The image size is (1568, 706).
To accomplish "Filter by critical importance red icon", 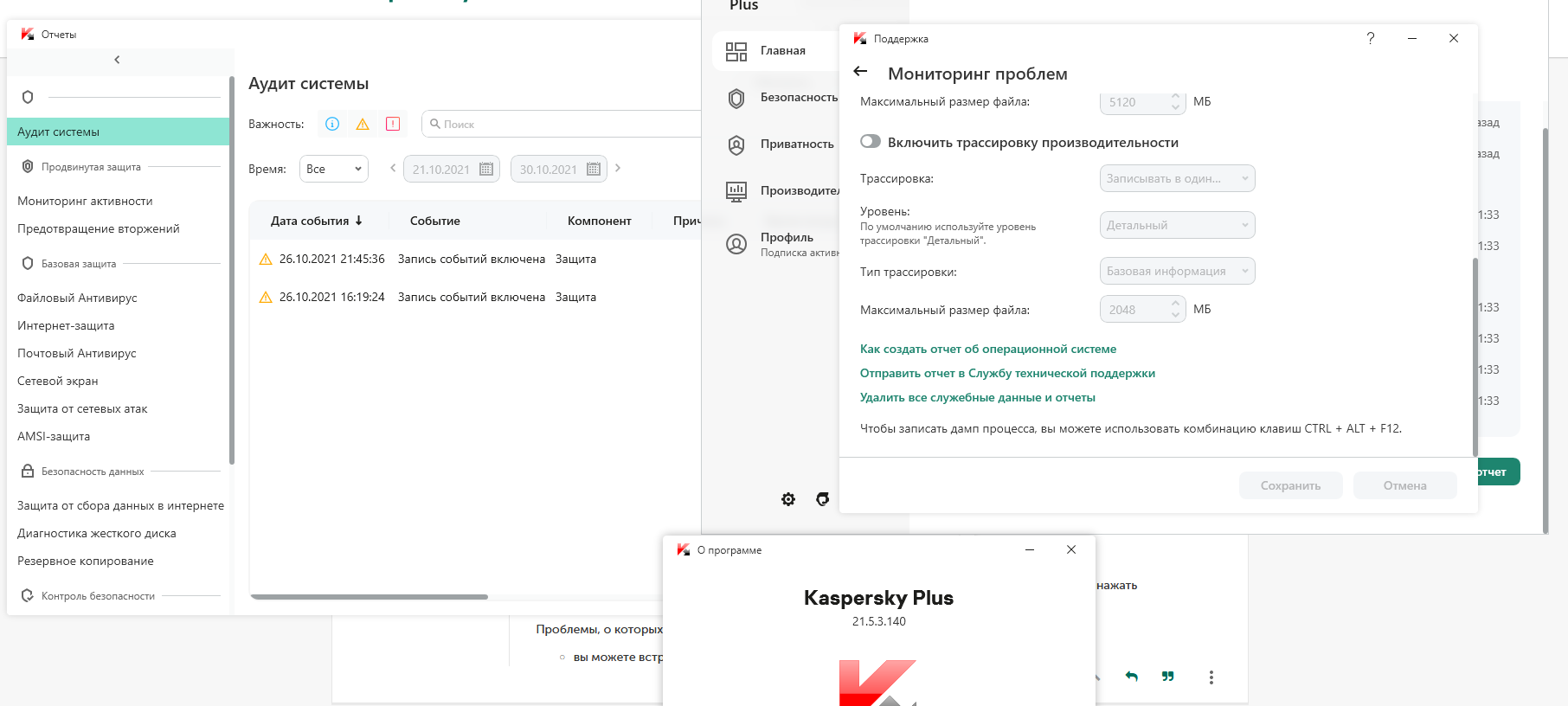I will pyautogui.click(x=393, y=124).
